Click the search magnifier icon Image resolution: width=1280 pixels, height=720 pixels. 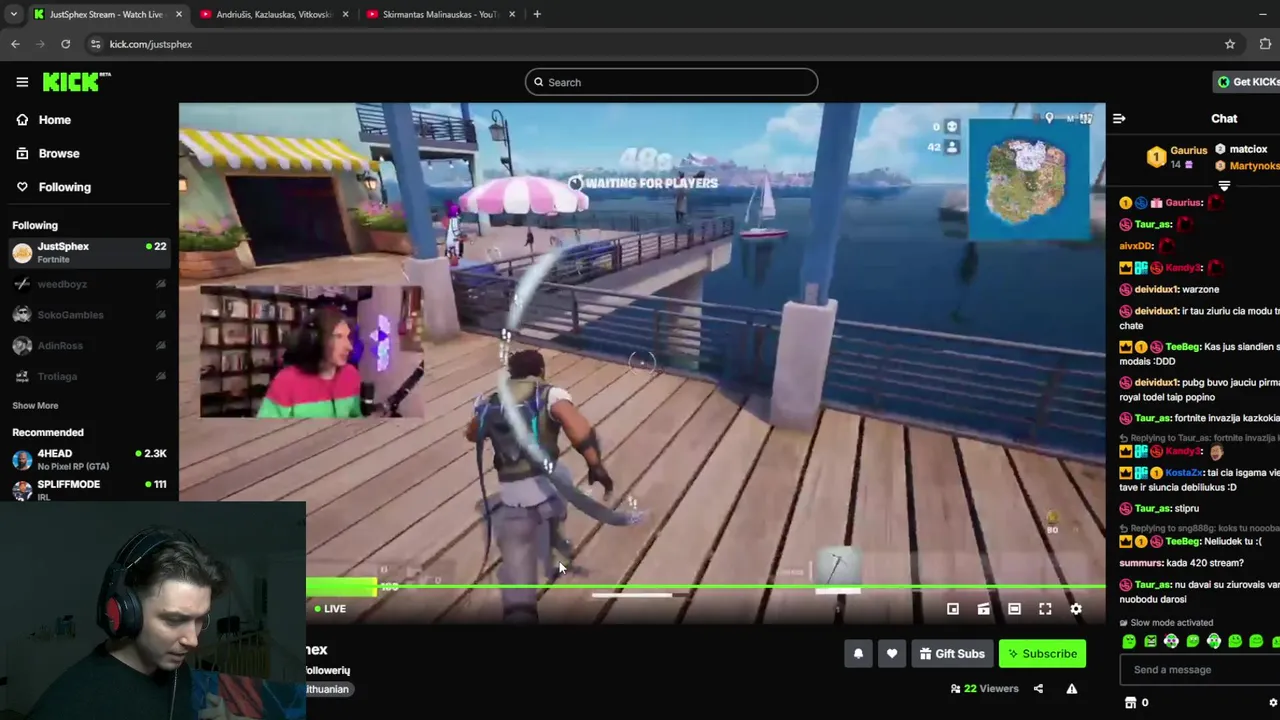(x=538, y=82)
